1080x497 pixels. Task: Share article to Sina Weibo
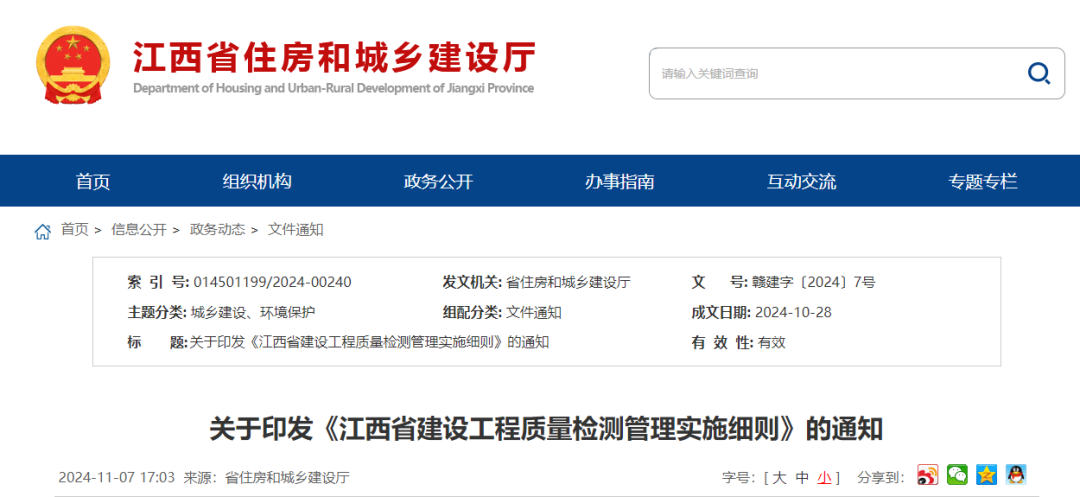coord(928,476)
